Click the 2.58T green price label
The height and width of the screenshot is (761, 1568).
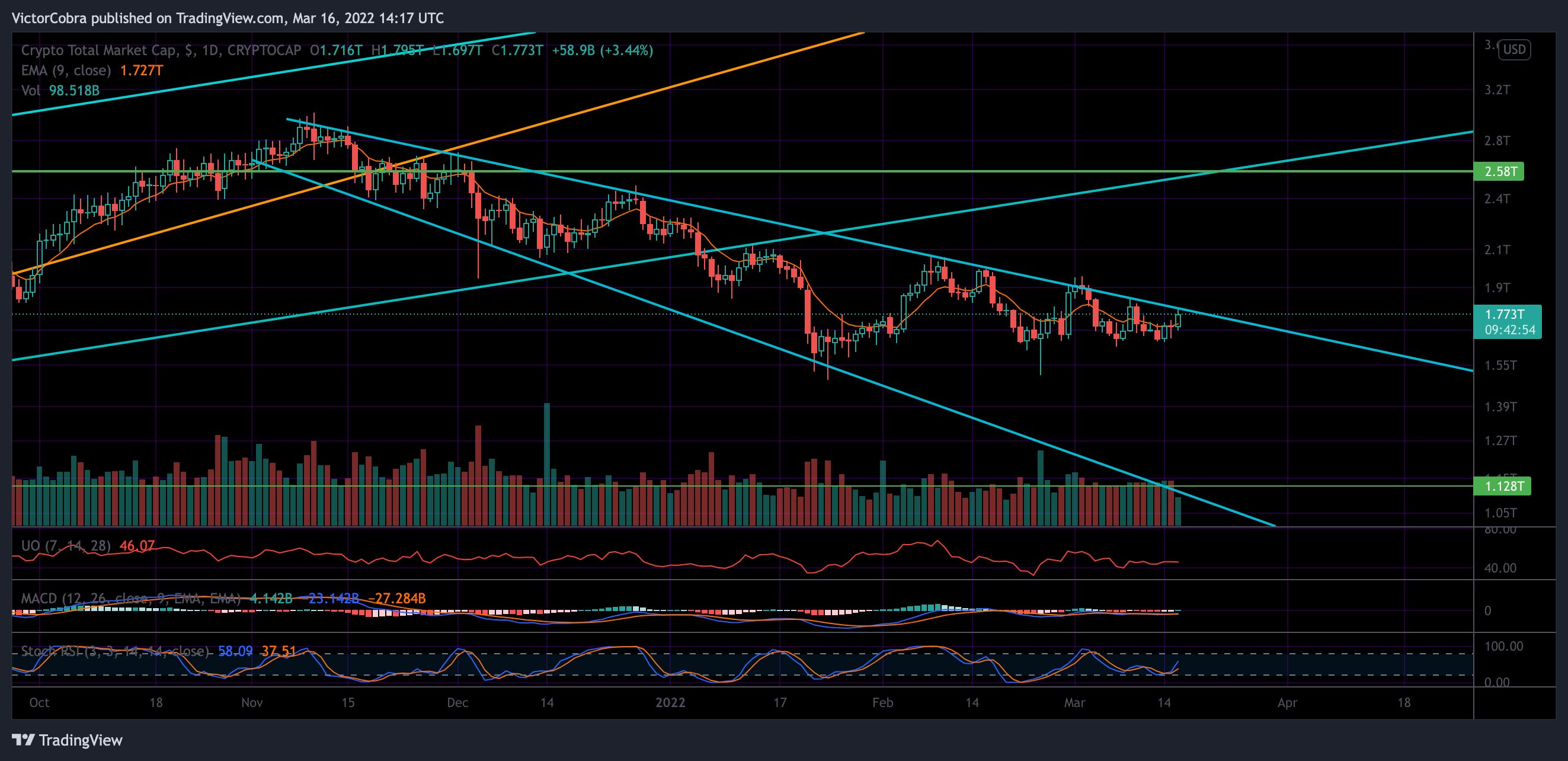pyautogui.click(x=1498, y=171)
